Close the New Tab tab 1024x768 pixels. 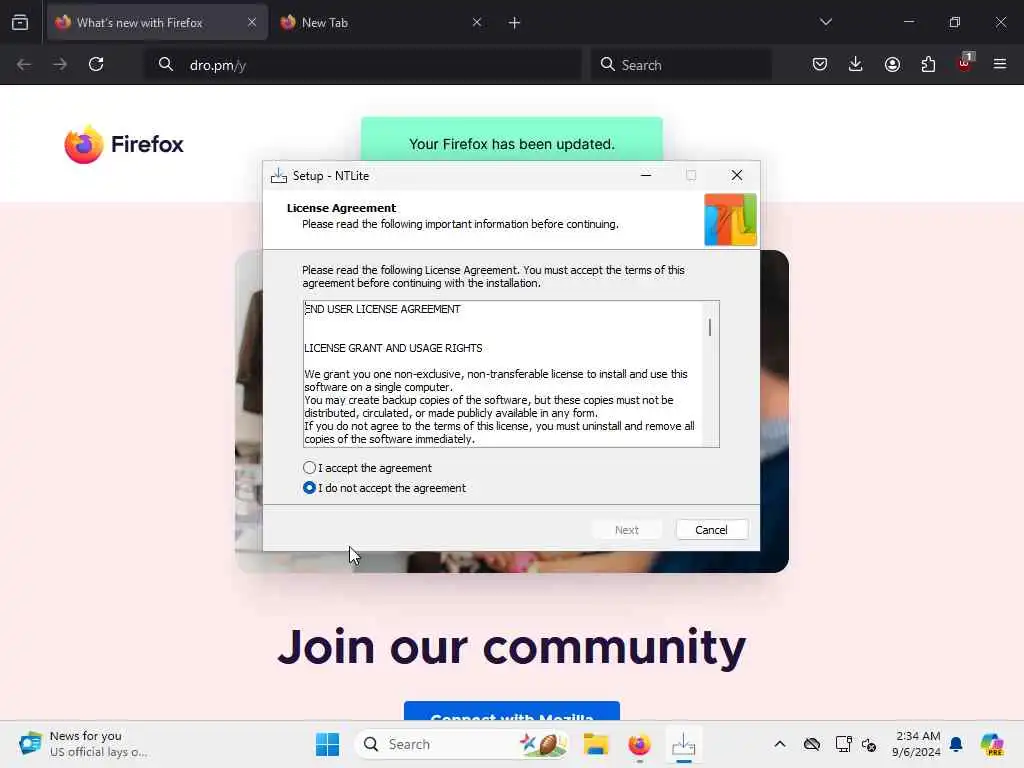[477, 23]
